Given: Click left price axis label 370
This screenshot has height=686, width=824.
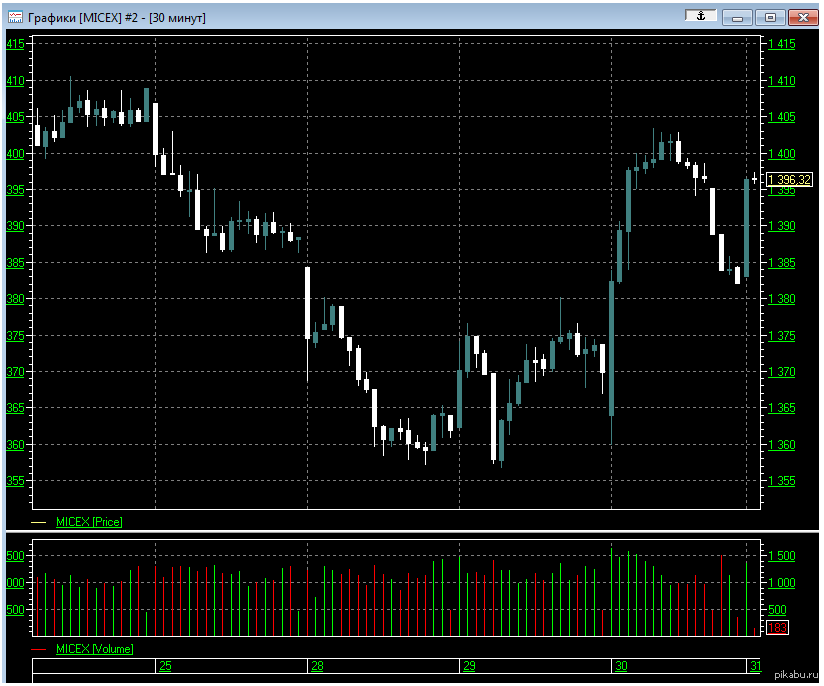Looking at the screenshot, I should click(15, 372).
